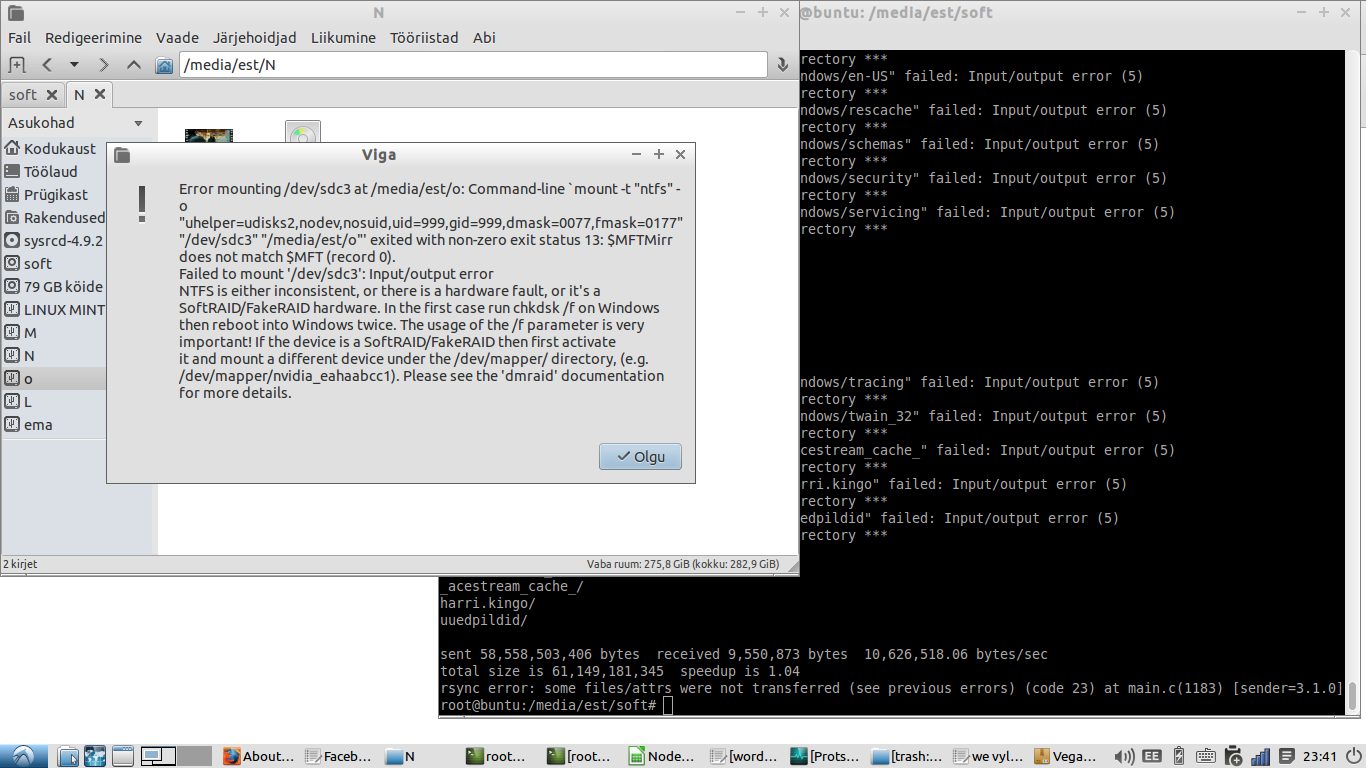Click the show desktop panel icon
The width and height of the screenshot is (1366, 768).
click(122, 756)
